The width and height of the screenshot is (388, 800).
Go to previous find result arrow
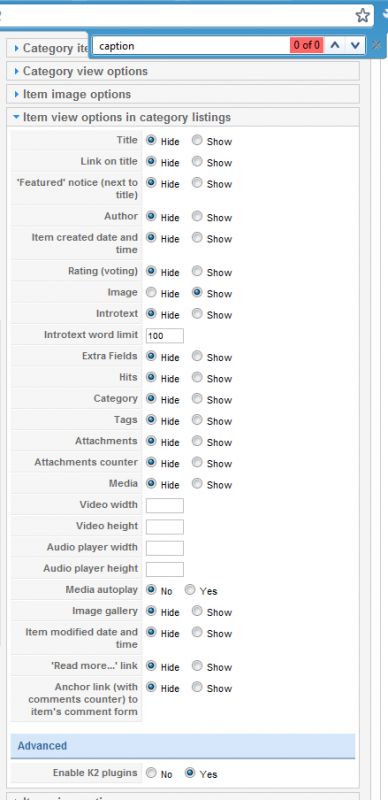(335, 45)
